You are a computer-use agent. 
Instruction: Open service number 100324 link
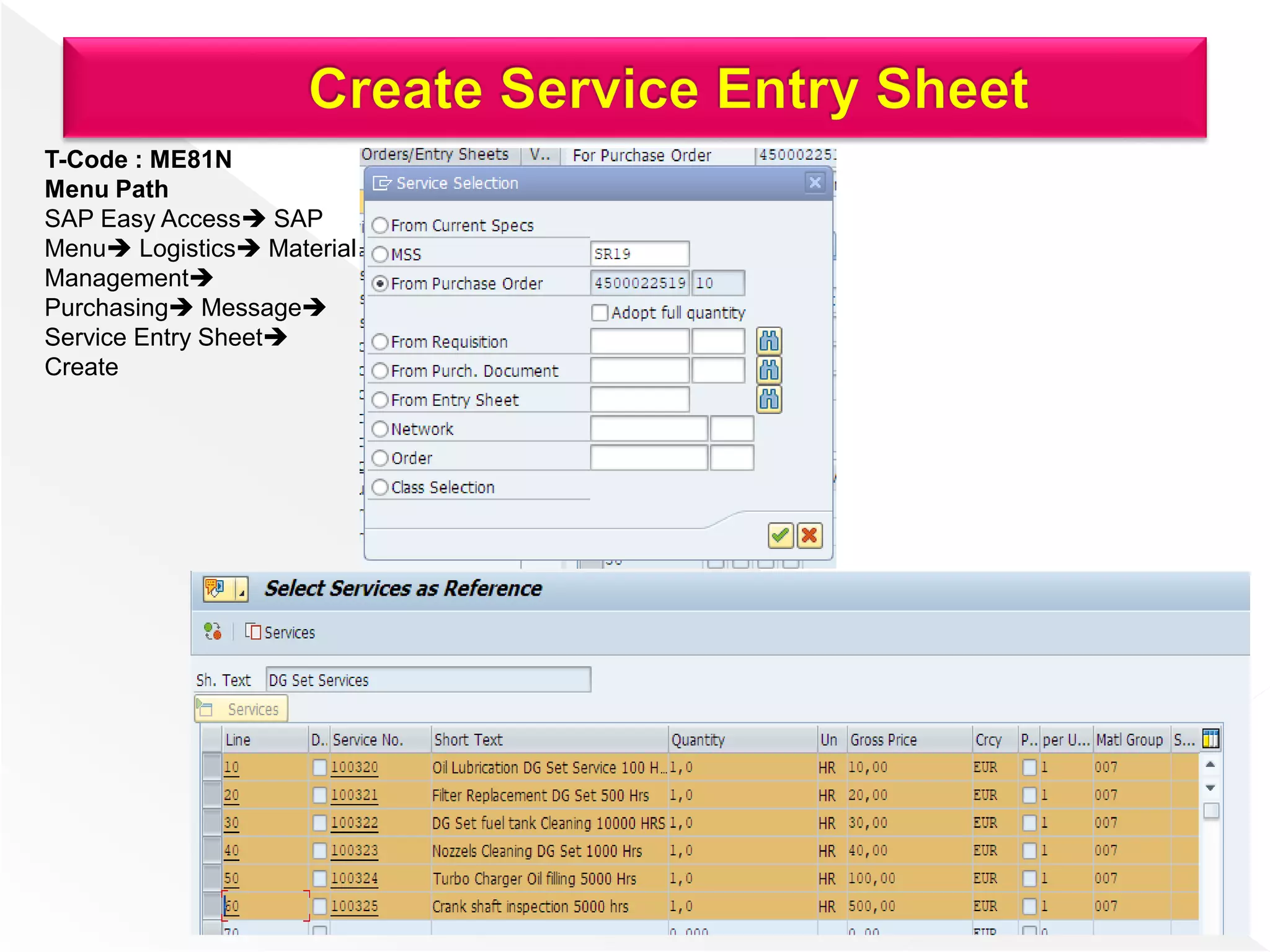[x=354, y=878]
